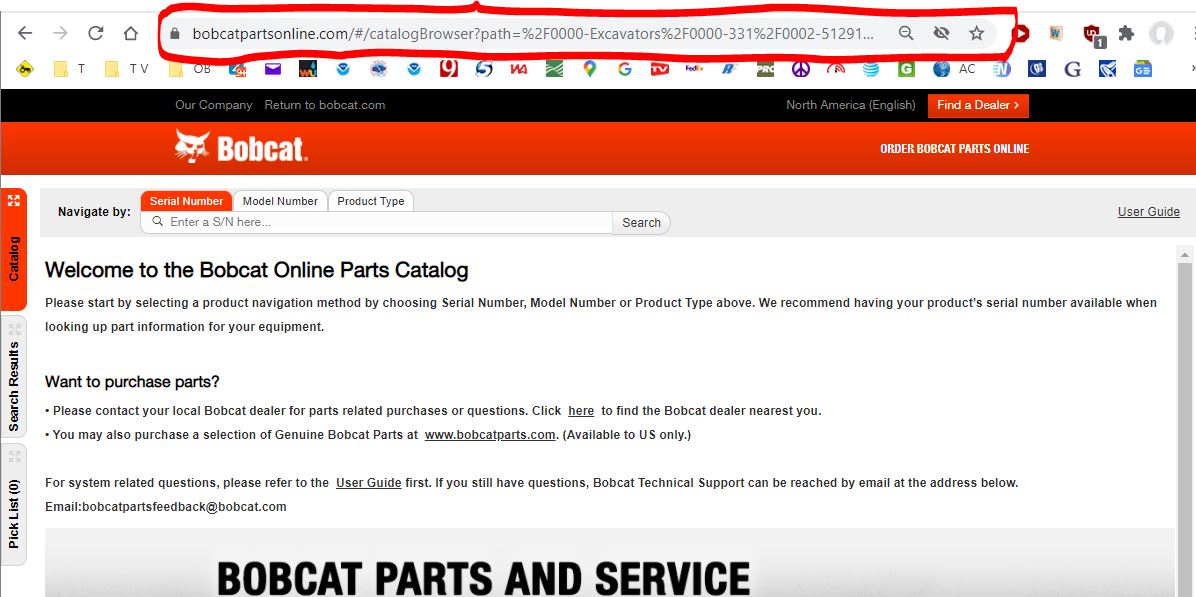Bookmark this page with the star icon
Image resolution: width=1196 pixels, height=597 pixels.
[x=976, y=33]
